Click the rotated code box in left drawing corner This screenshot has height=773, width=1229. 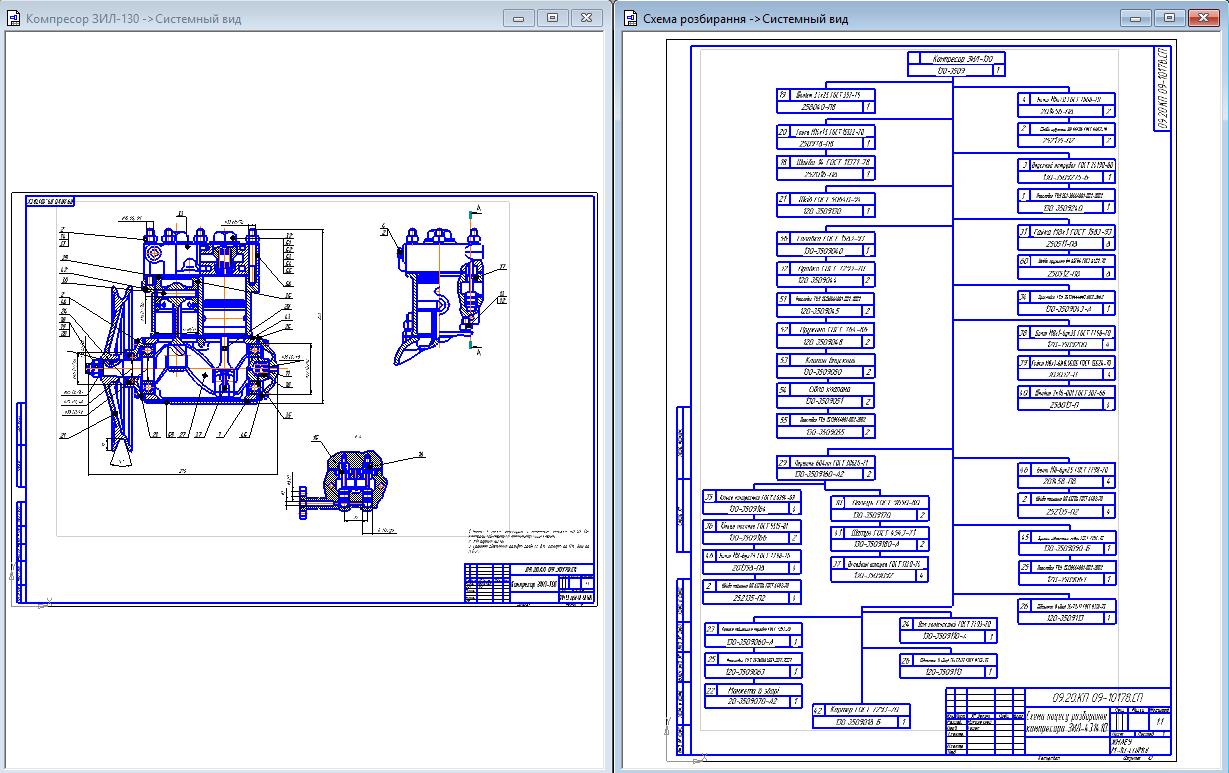pyautogui.click(x=52, y=201)
